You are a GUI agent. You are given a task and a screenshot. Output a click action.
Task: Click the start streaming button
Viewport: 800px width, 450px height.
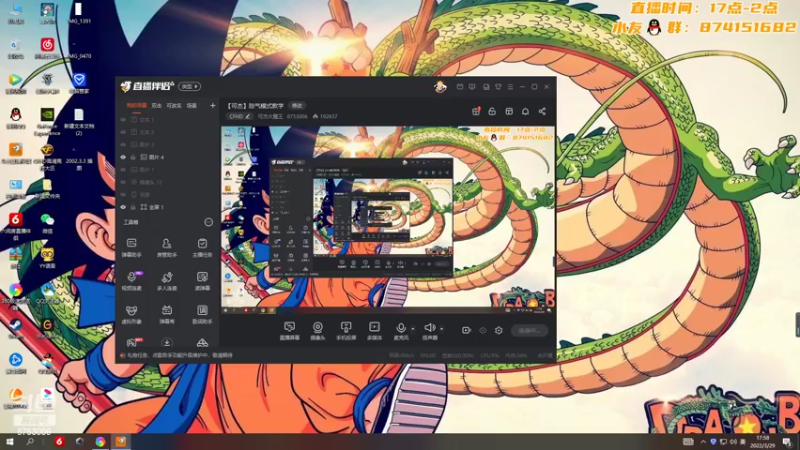coord(529,331)
